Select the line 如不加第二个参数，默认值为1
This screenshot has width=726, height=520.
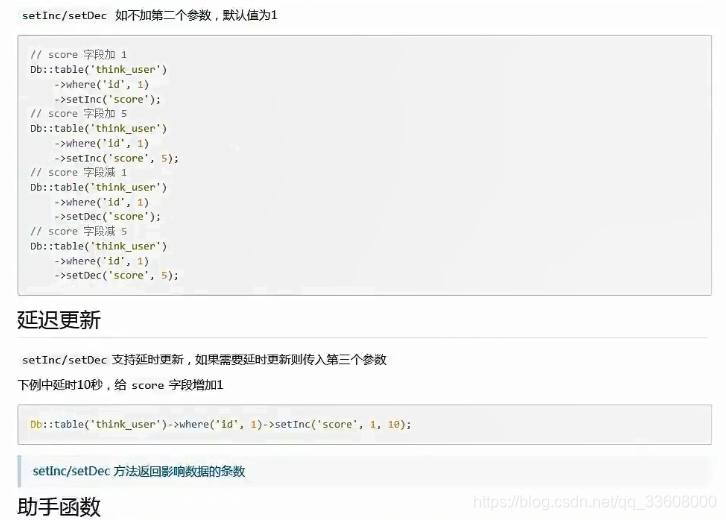click(x=196, y=15)
